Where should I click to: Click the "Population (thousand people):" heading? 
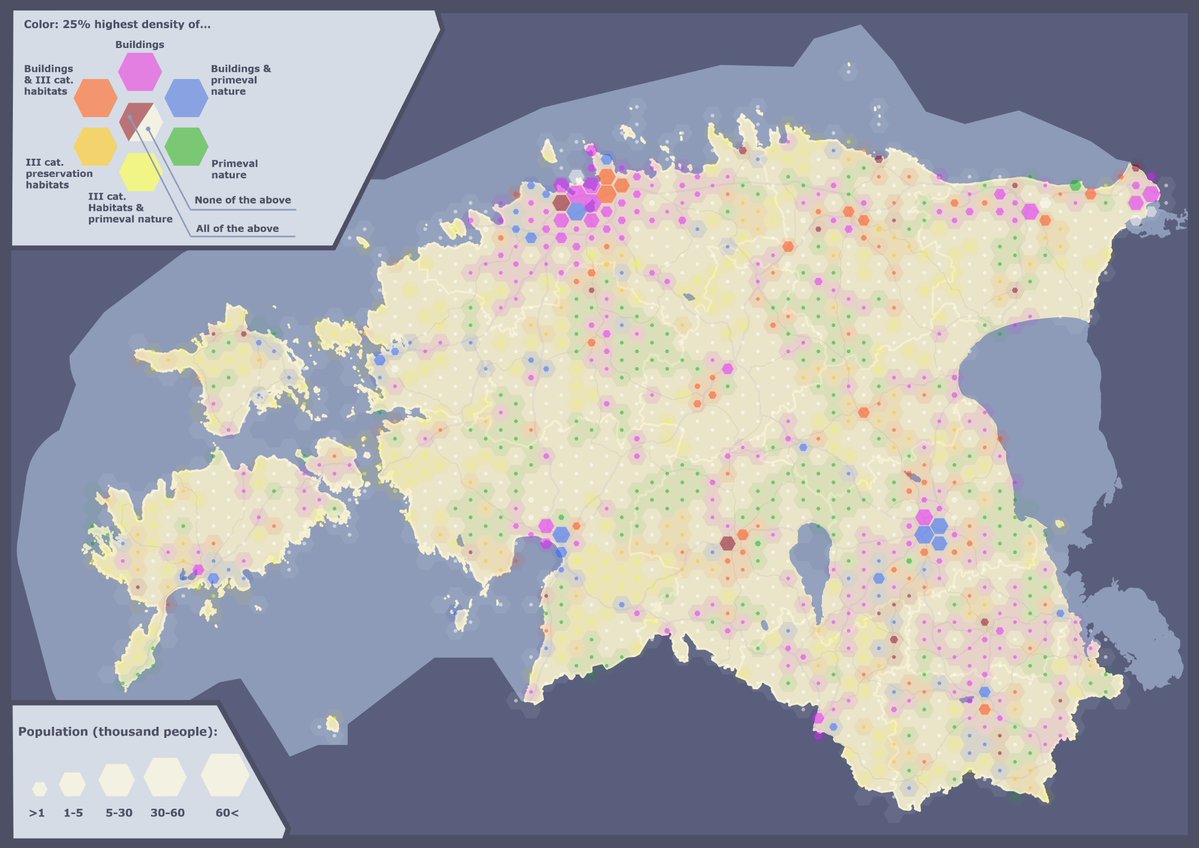[x=117, y=732]
